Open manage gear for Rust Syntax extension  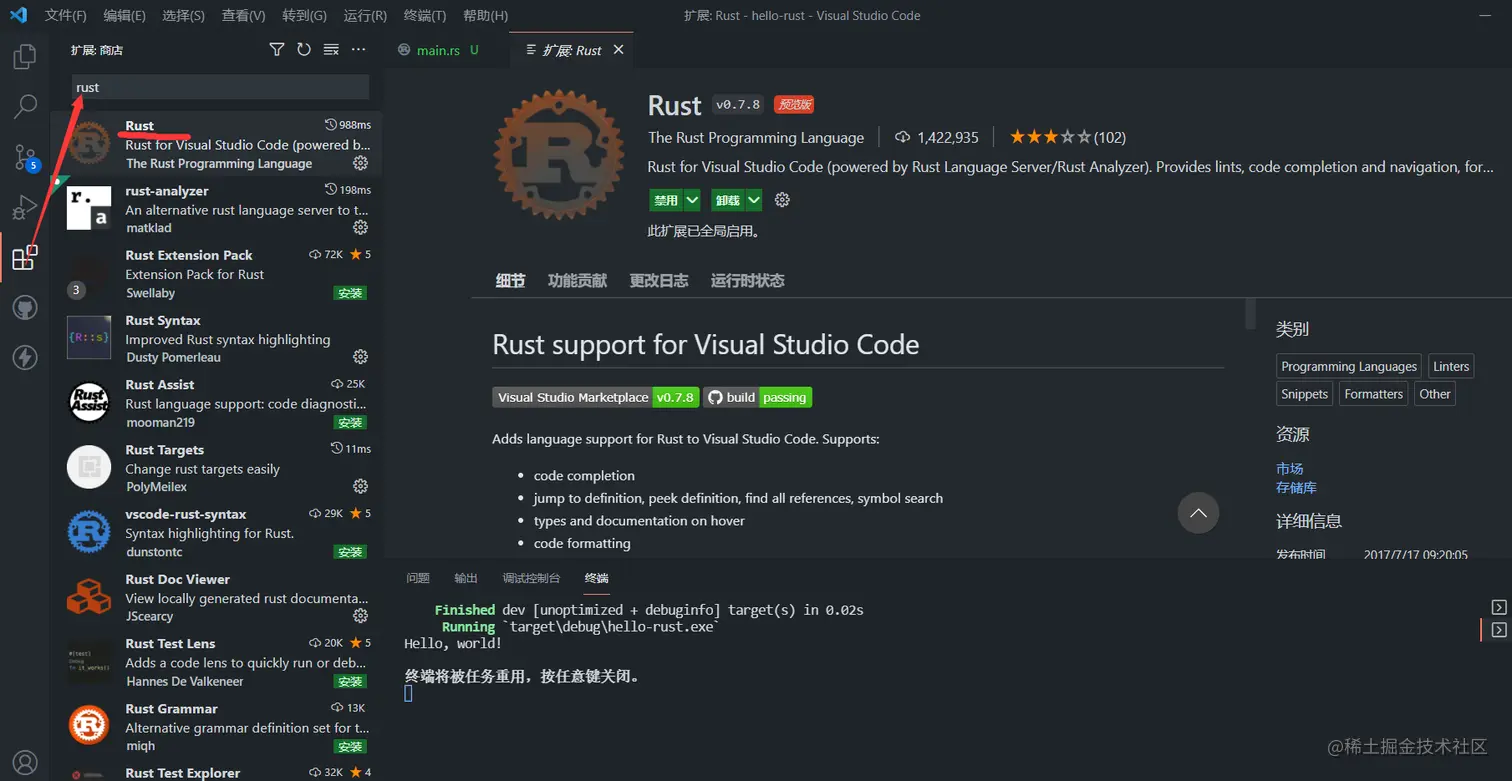coord(361,357)
